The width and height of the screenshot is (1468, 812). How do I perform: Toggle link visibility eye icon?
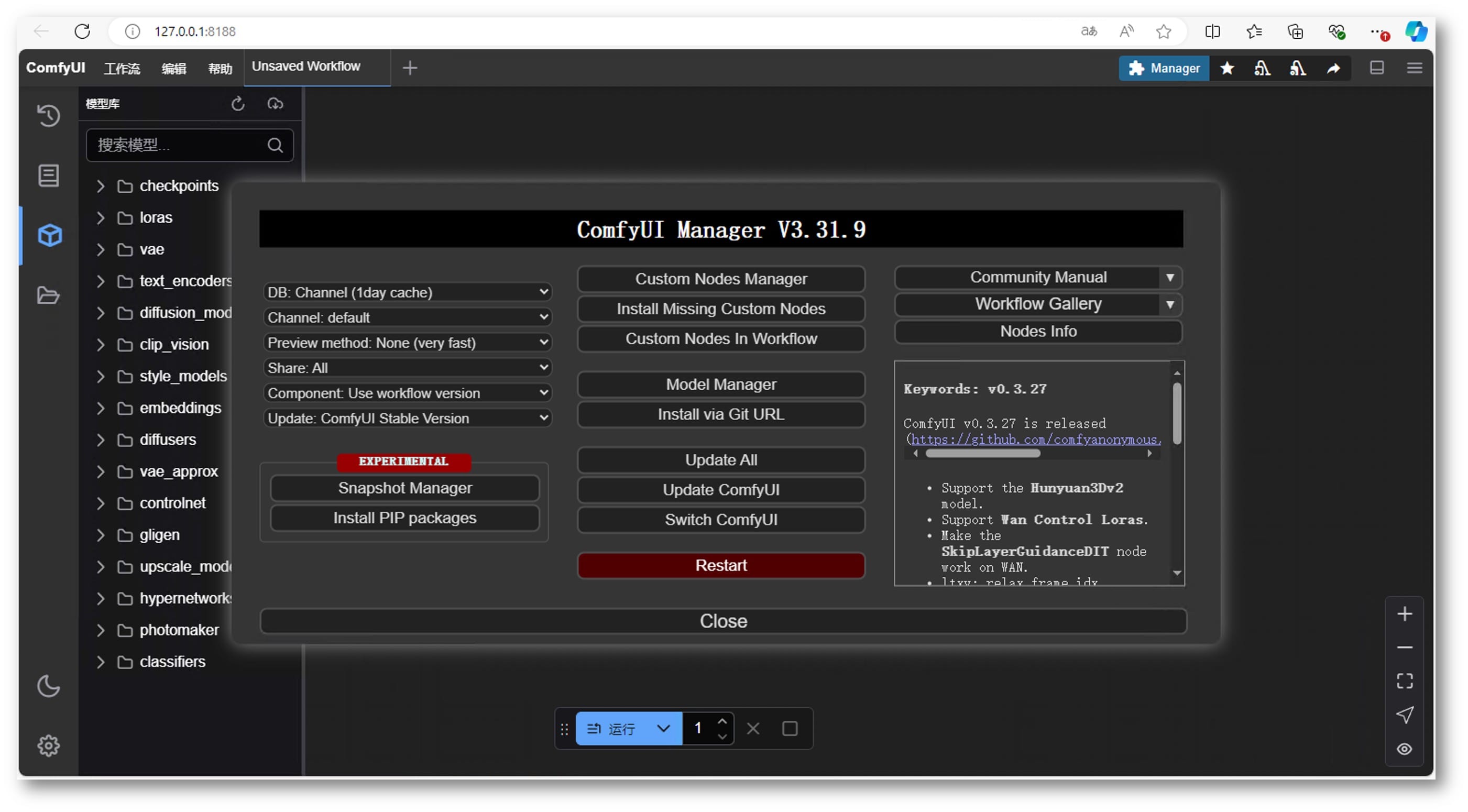click(x=1404, y=749)
